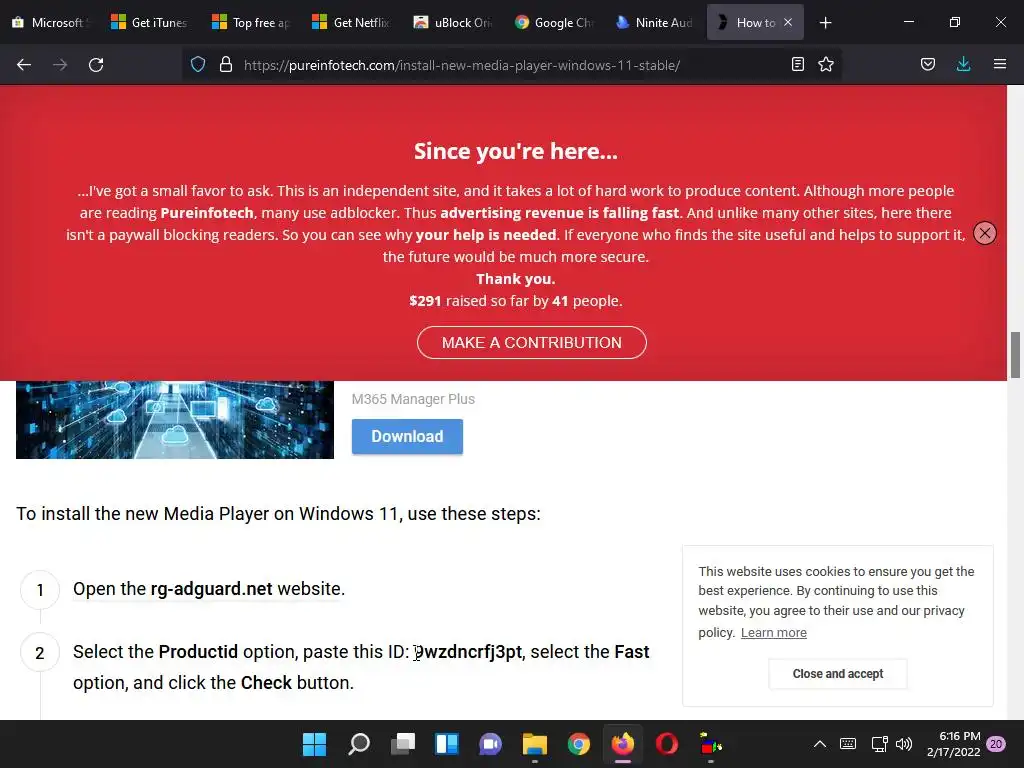Click the 'Since you're here...' heading

(515, 151)
